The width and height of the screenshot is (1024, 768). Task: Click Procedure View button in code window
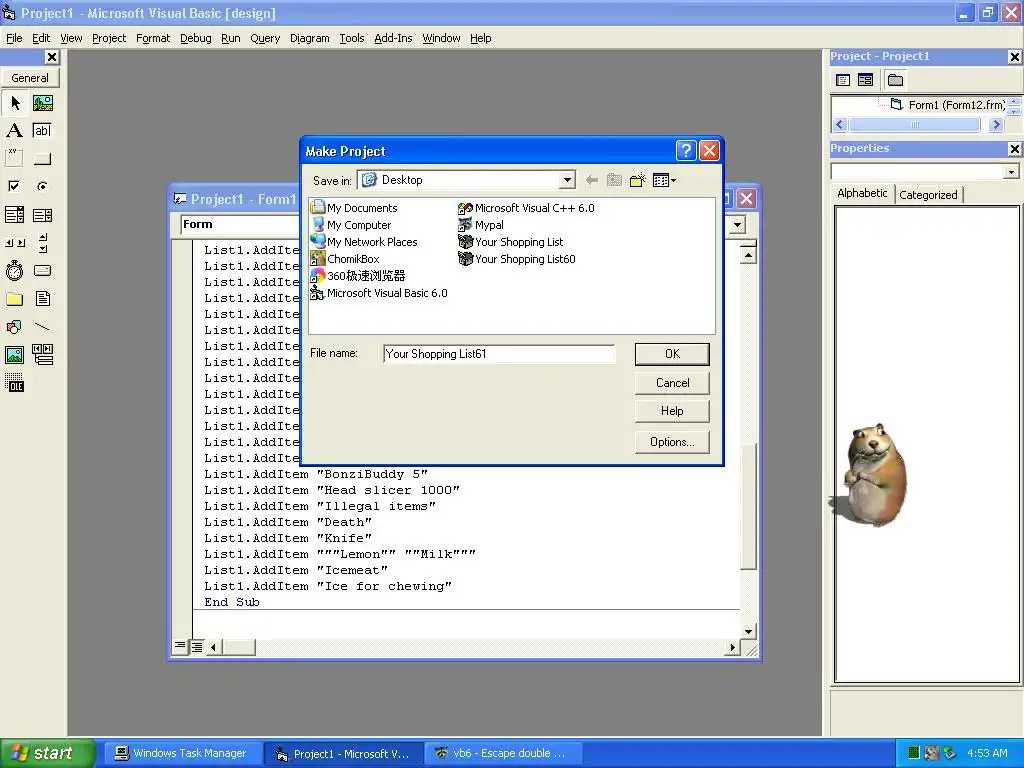point(180,647)
